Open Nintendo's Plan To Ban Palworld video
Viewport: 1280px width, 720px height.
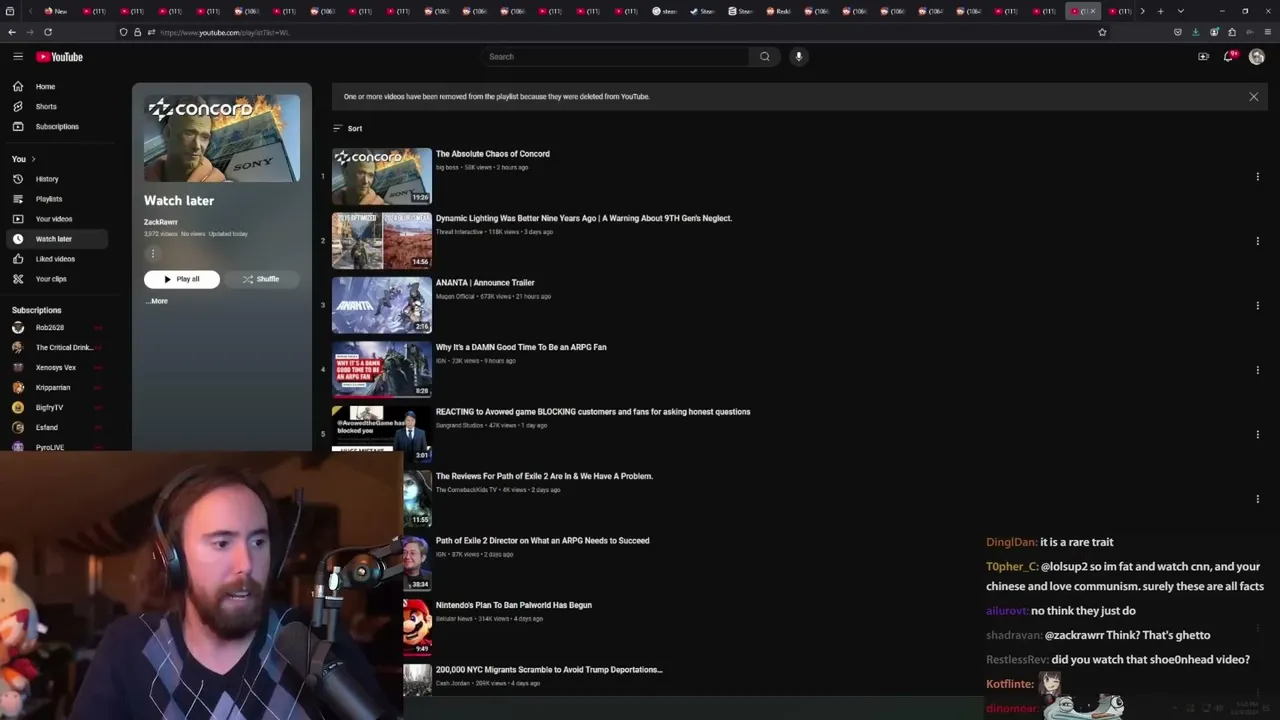coord(514,605)
